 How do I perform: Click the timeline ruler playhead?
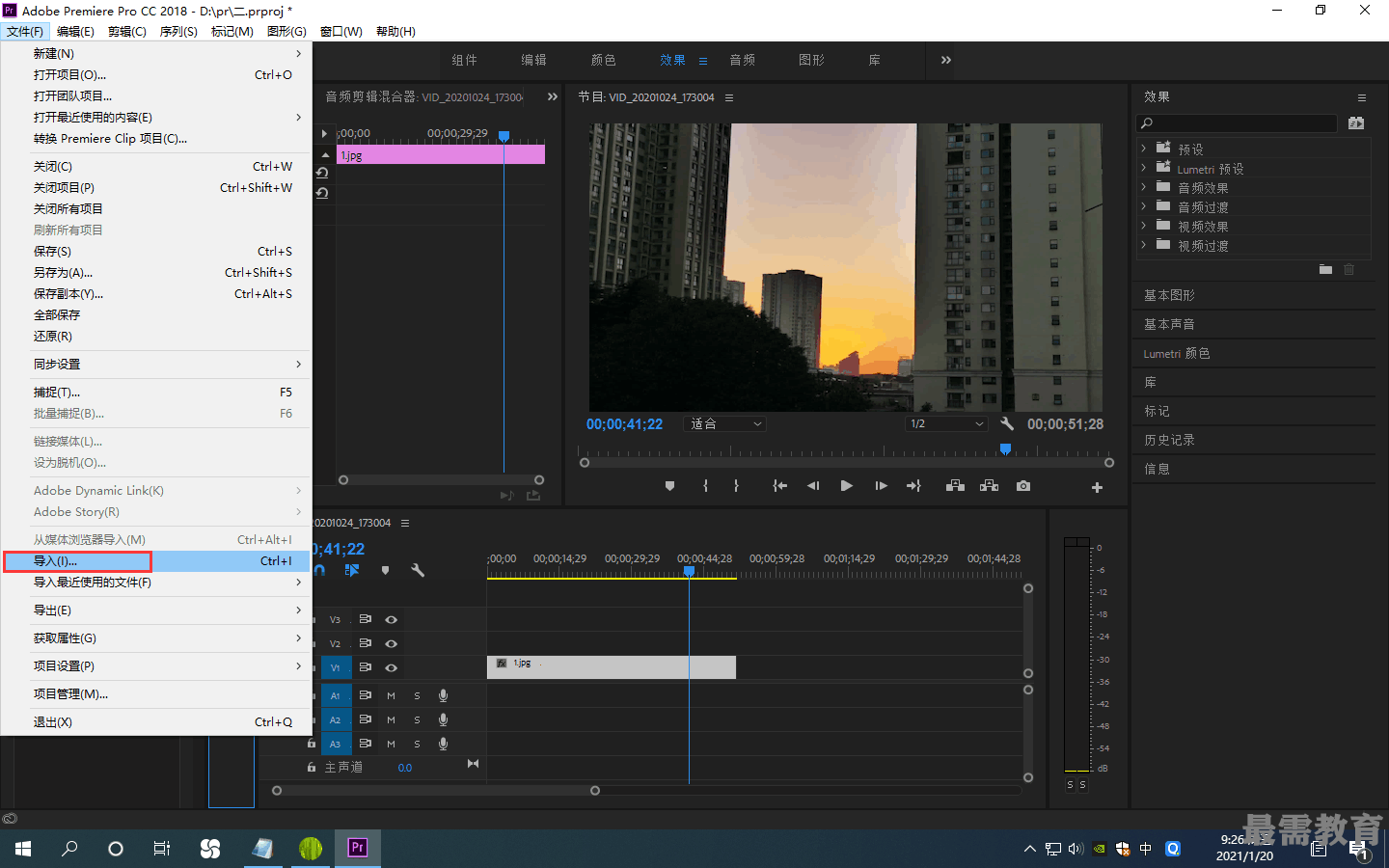[x=689, y=571]
